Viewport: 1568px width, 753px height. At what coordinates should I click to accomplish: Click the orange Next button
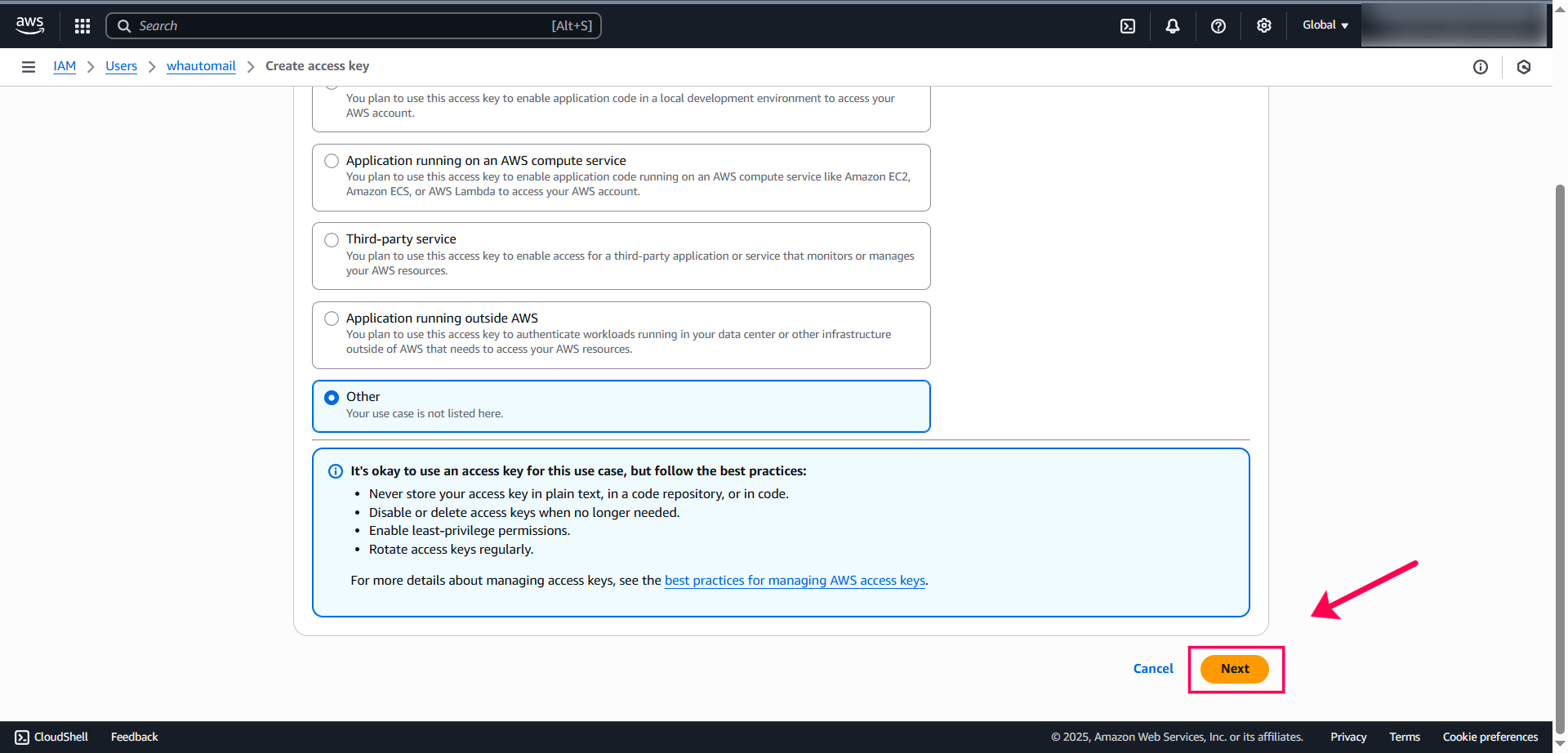point(1234,669)
